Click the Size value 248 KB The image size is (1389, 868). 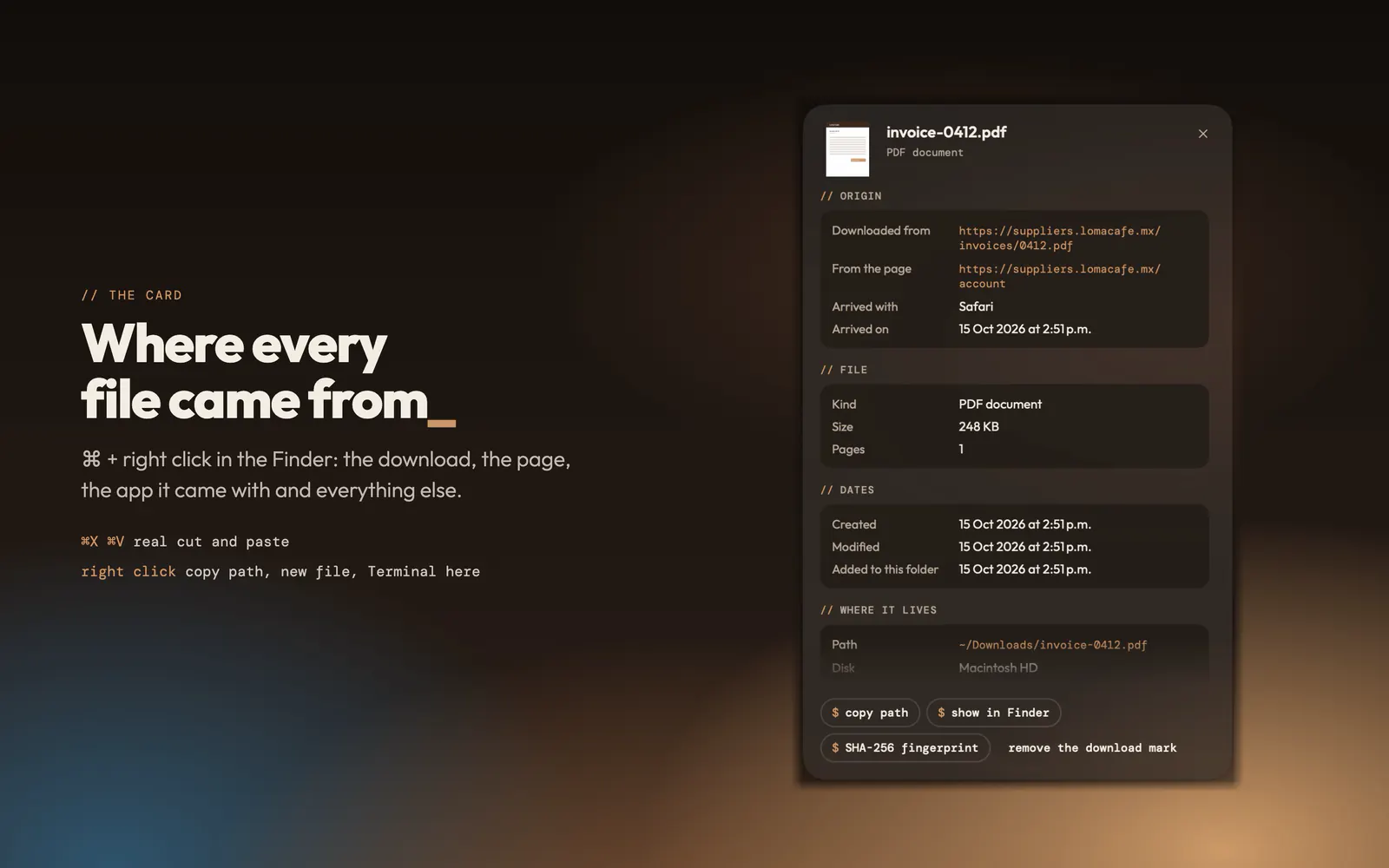pyautogui.click(x=978, y=426)
